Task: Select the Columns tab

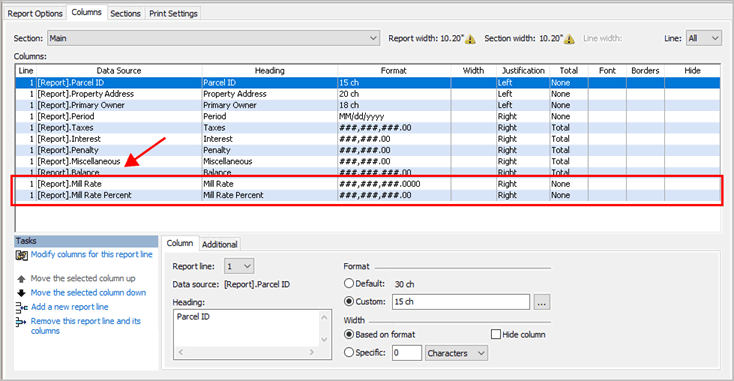Action: [x=87, y=12]
